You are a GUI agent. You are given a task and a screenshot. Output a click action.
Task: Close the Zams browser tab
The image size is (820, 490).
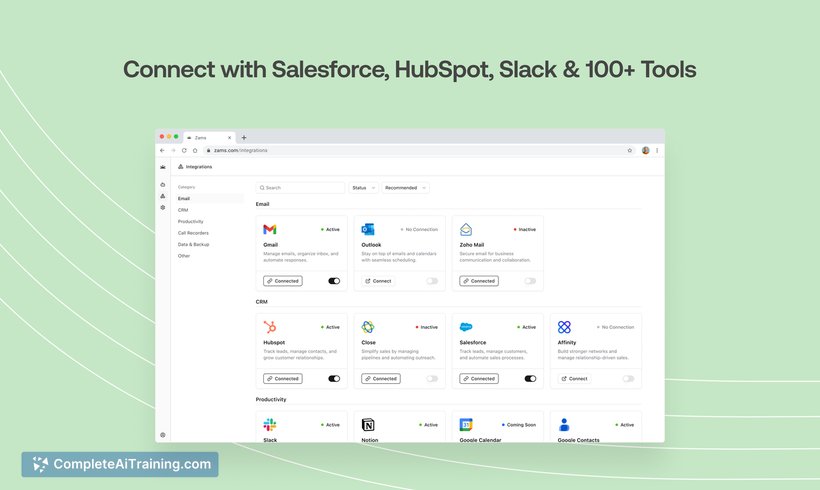pyautogui.click(x=229, y=138)
